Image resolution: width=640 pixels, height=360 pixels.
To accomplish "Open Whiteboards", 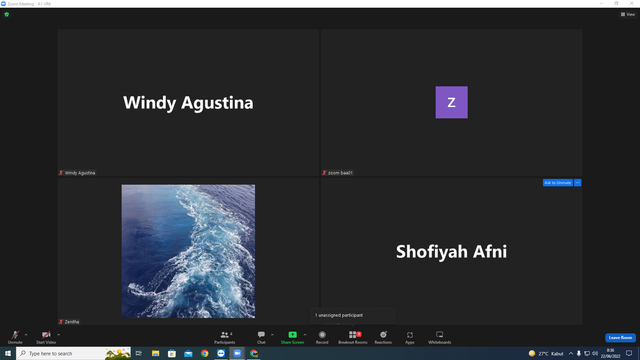I will coord(440,337).
